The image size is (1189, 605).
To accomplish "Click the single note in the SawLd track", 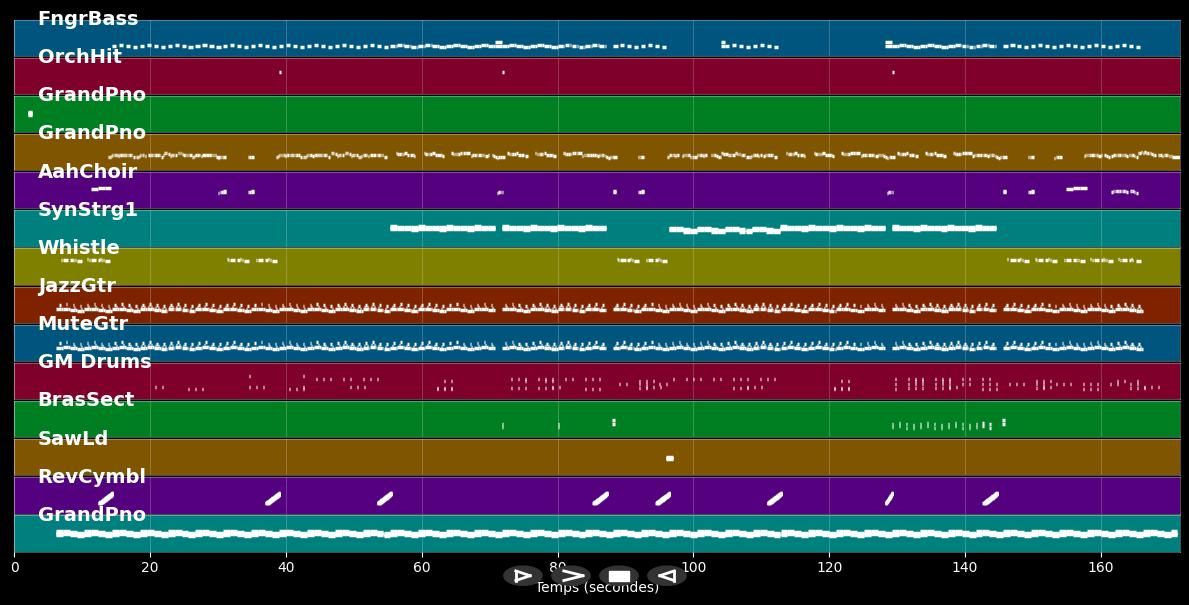I will (670, 458).
